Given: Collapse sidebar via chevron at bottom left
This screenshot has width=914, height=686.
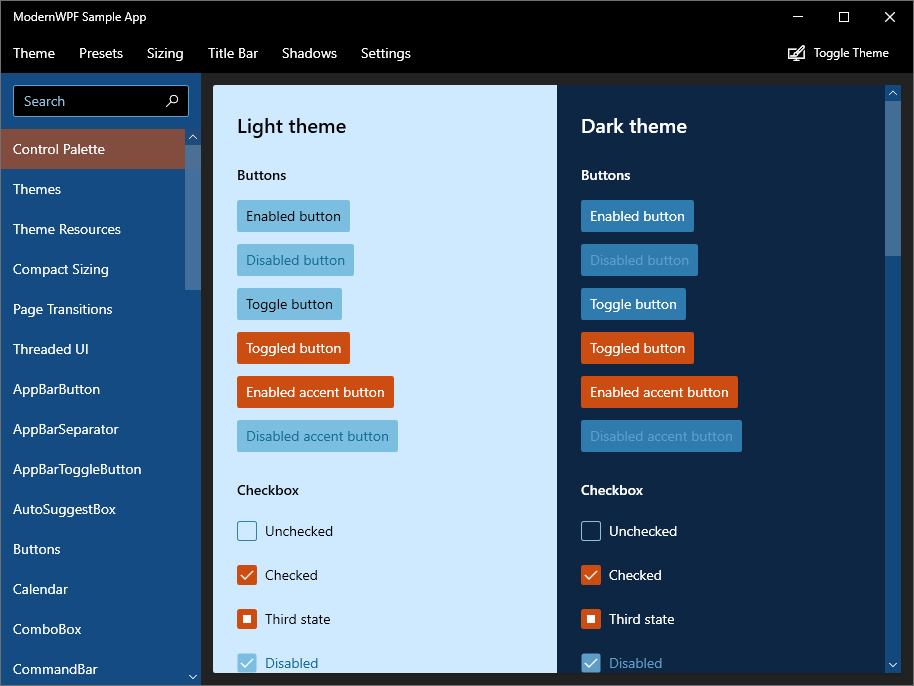Looking at the screenshot, I should [x=192, y=676].
